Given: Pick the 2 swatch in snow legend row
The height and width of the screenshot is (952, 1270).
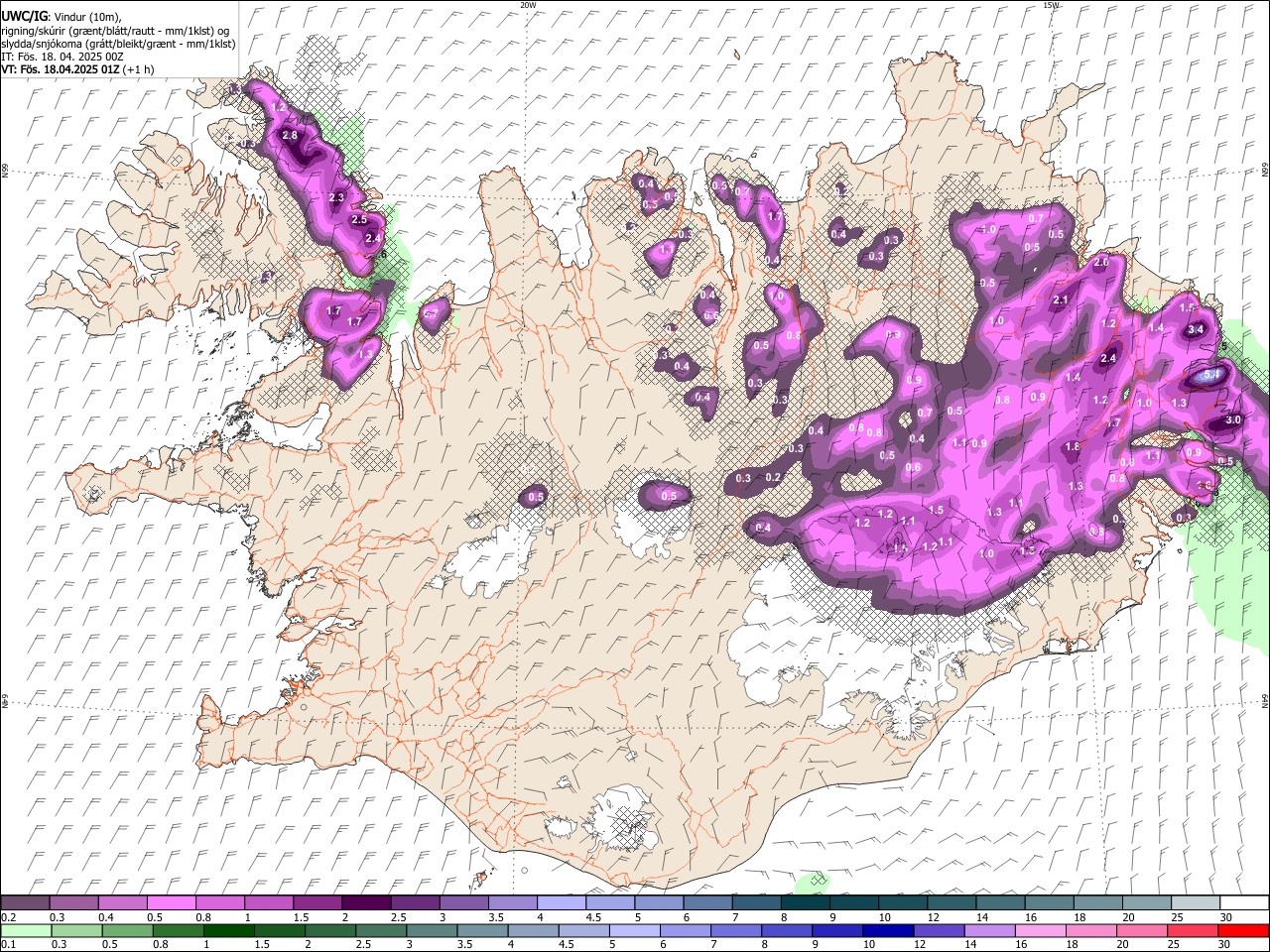Looking at the screenshot, I should [365, 902].
